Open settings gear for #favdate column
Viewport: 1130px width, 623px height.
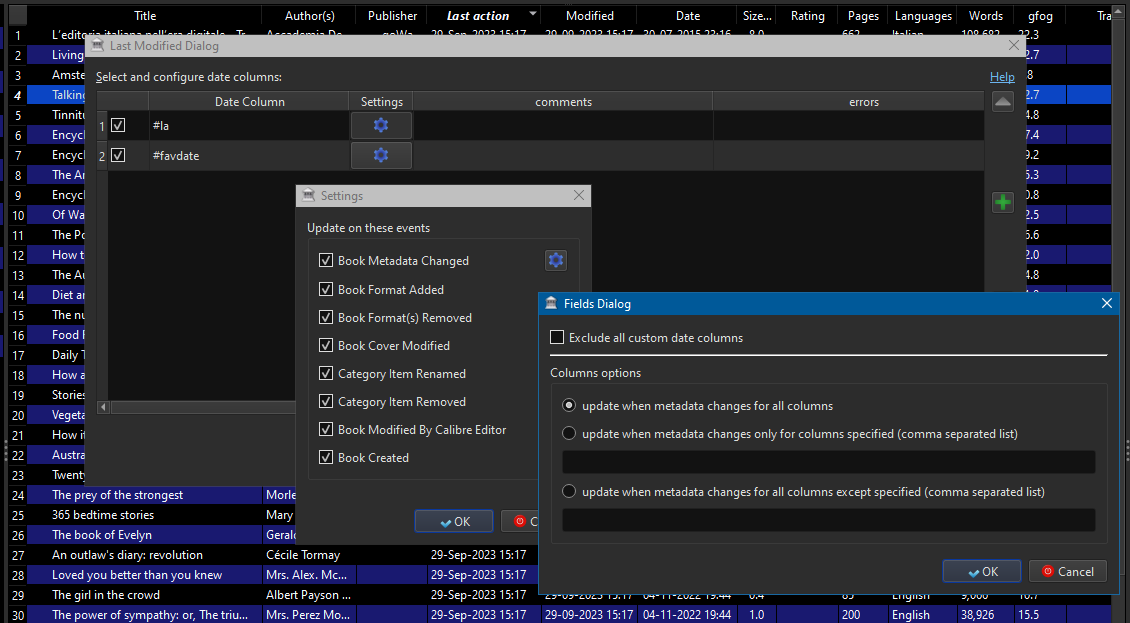pos(381,155)
